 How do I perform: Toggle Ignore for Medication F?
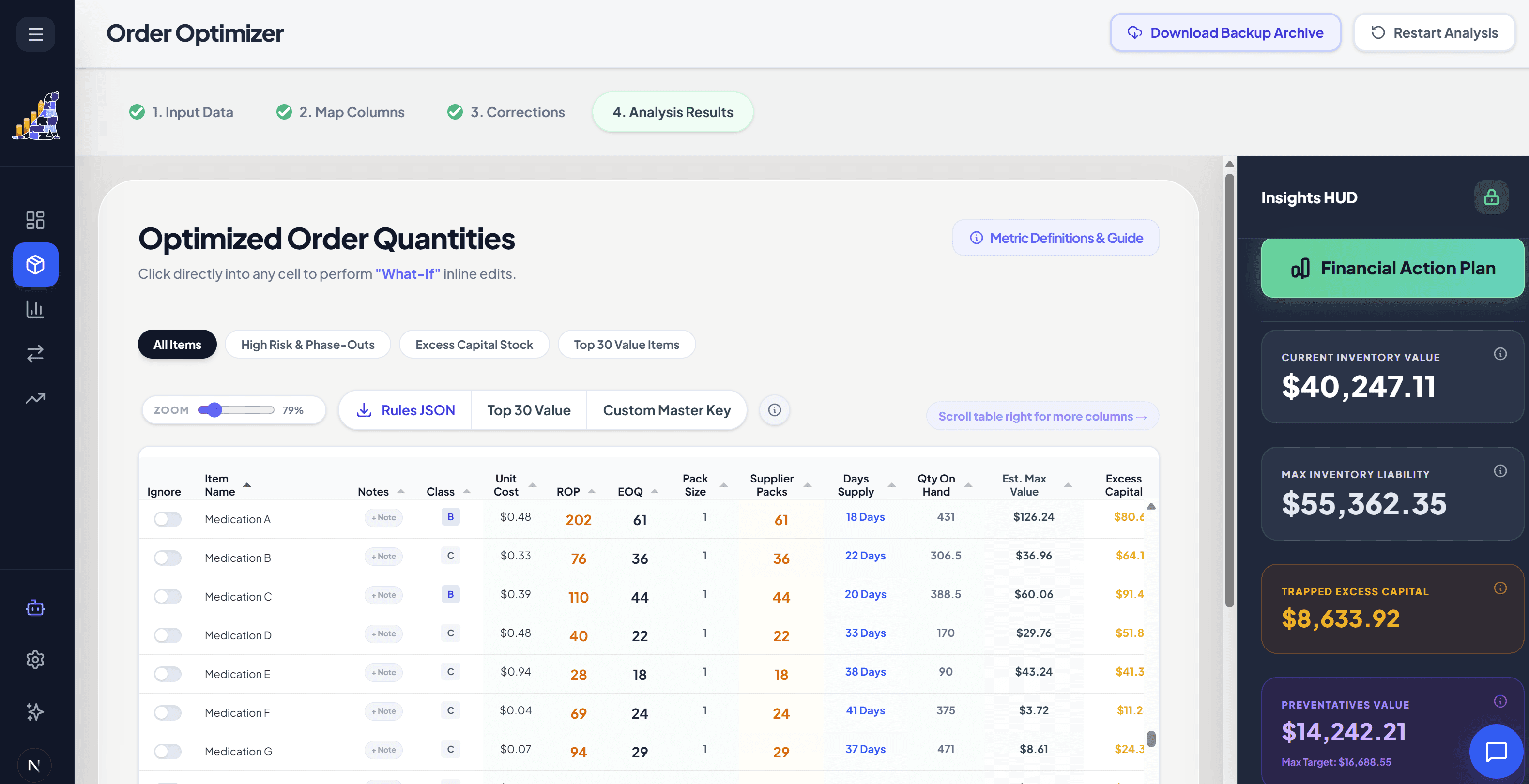168,713
